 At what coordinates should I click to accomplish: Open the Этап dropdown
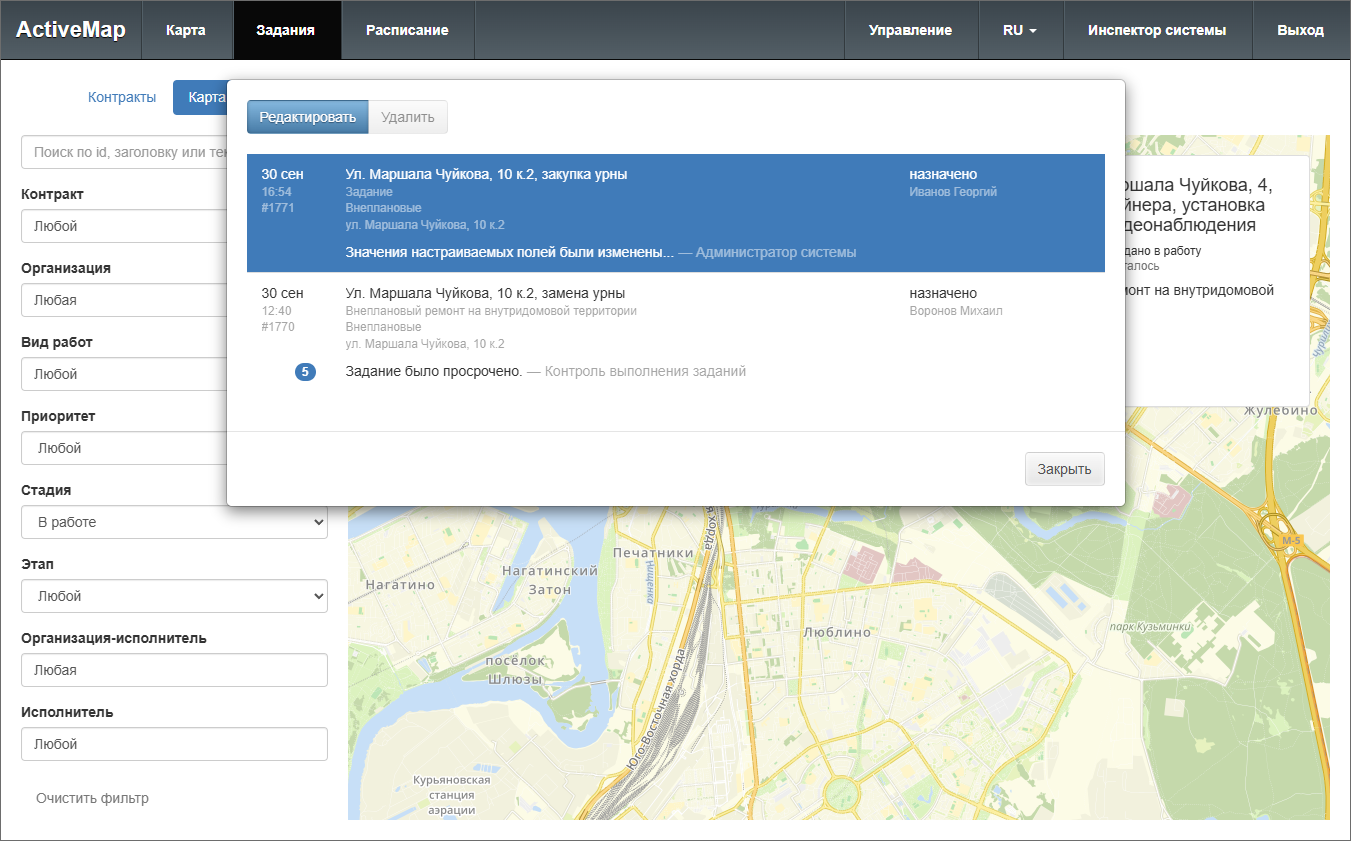pyautogui.click(x=174, y=596)
